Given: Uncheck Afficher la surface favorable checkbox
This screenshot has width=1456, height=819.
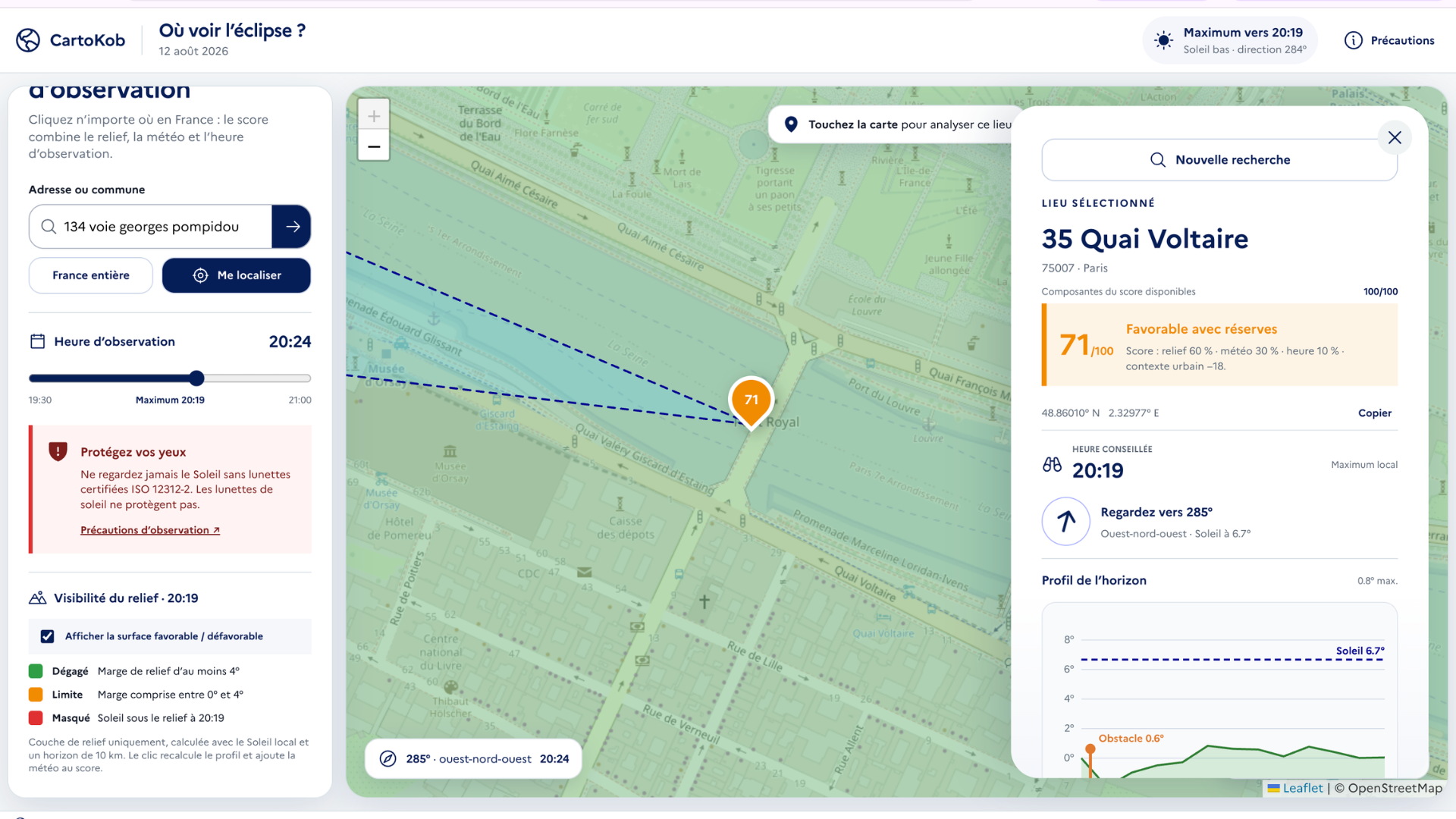Looking at the screenshot, I should (x=48, y=636).
